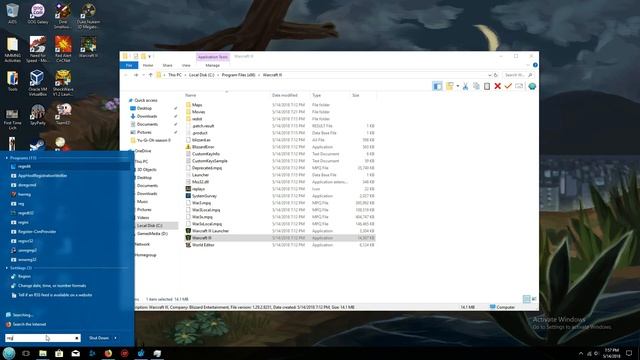Open the ShockWave launcher desktop shortcut
Viewport: 640px width, 360px height.
pyautogui.click(x=63, y=82)
